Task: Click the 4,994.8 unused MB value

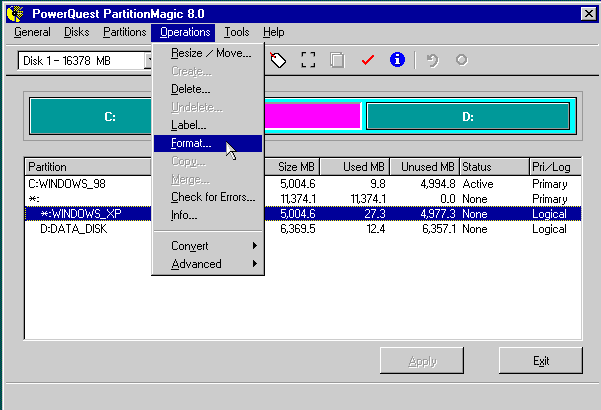Action: (438, 184)
